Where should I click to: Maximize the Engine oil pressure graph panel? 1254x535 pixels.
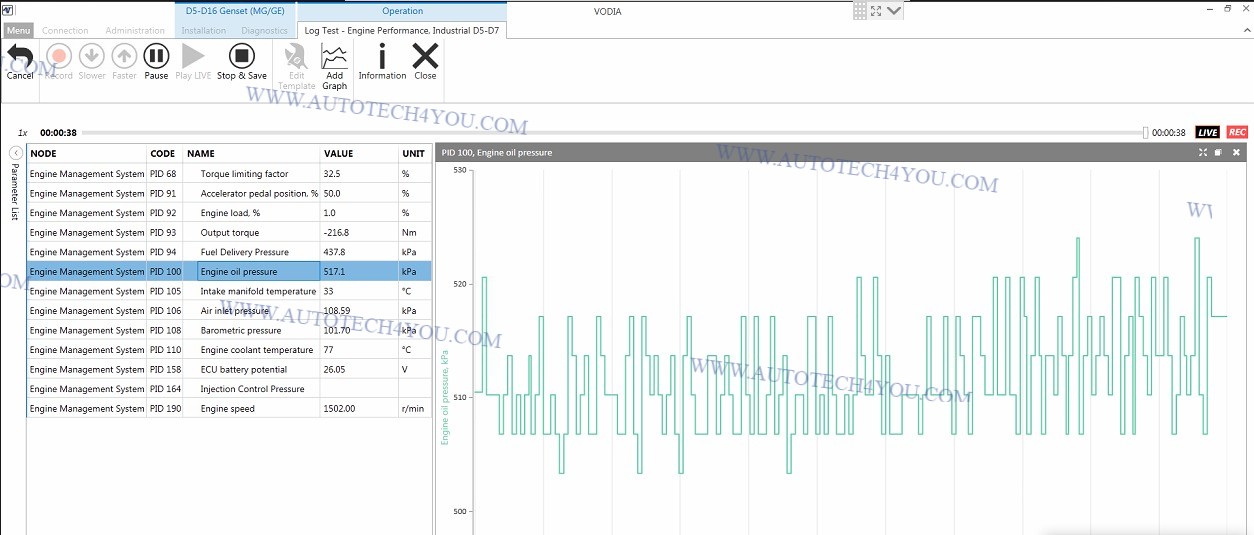[1203, 153]
